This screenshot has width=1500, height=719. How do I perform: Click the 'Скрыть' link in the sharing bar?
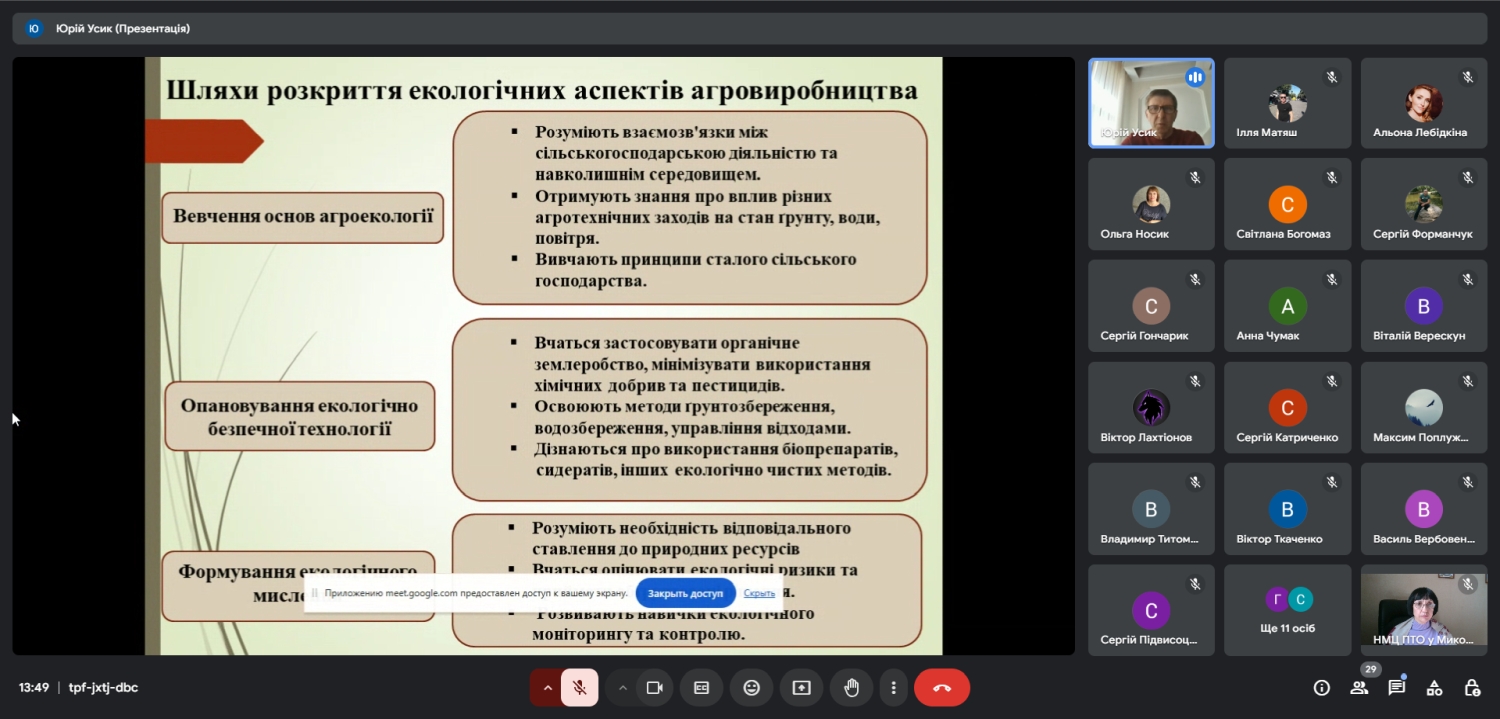click(x=759, y=593)
